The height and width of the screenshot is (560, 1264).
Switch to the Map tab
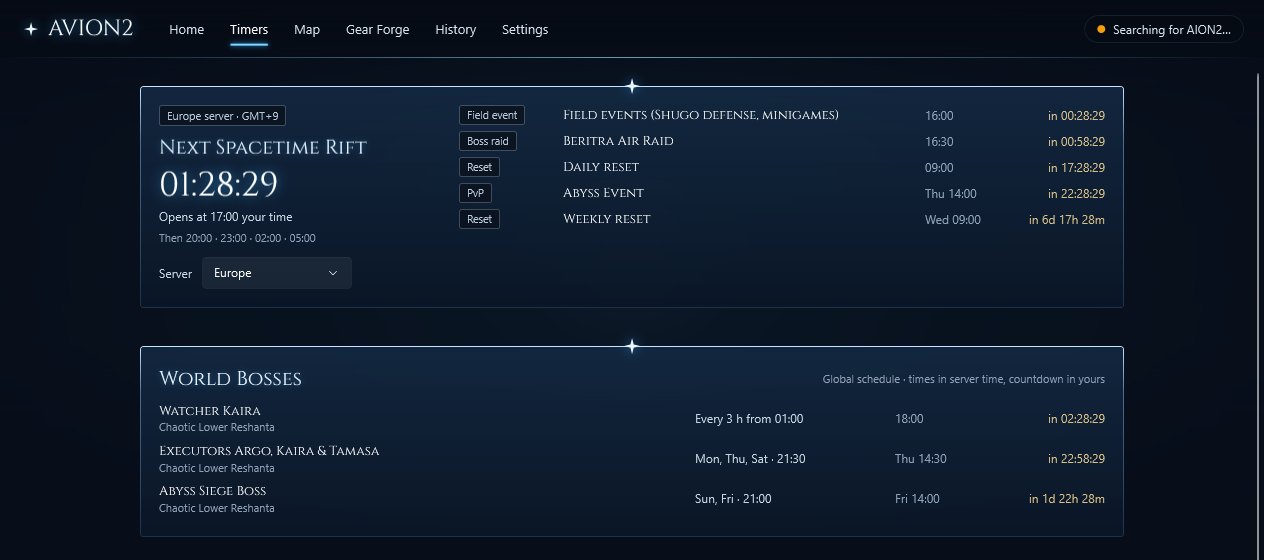[307, 30]
